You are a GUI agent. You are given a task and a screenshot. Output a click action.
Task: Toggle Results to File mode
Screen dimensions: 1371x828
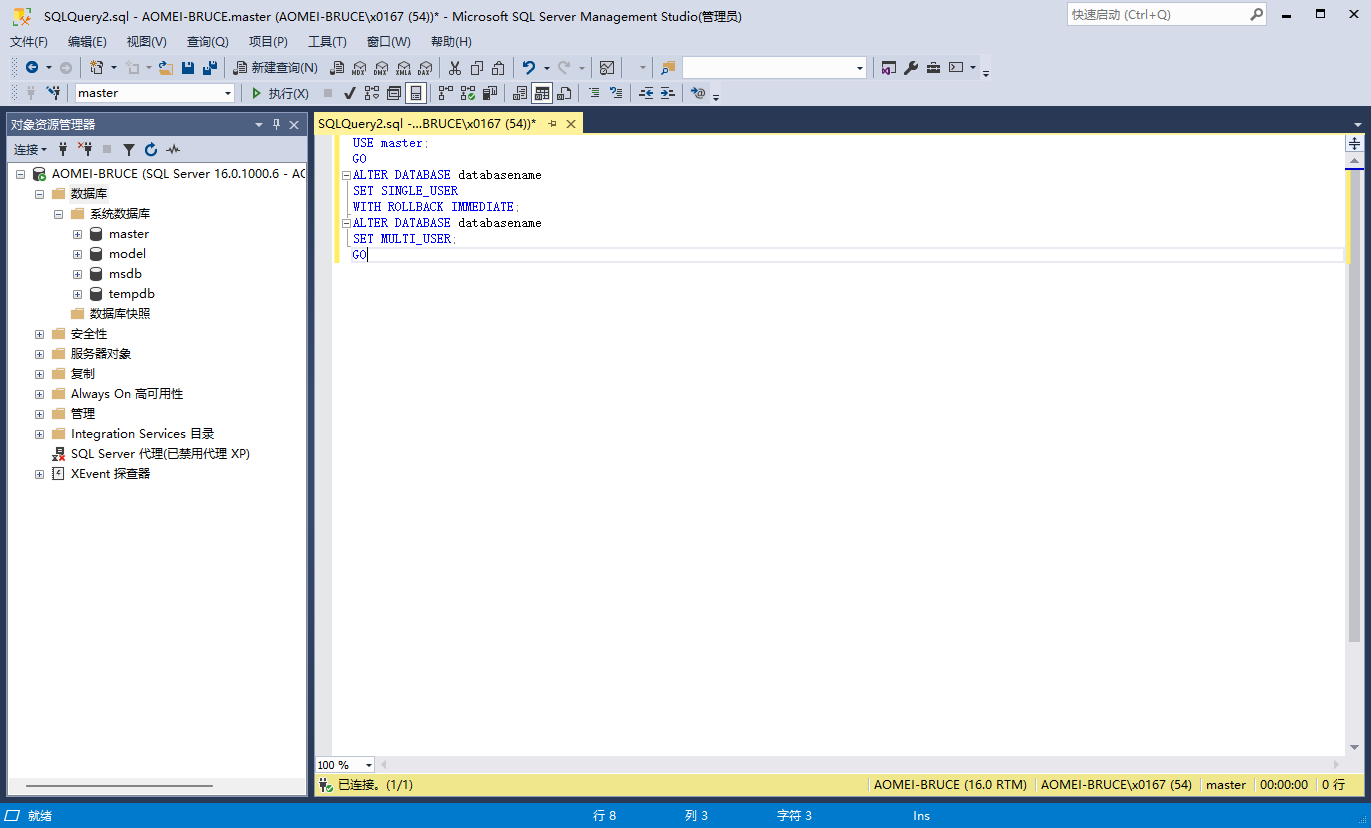564,93
